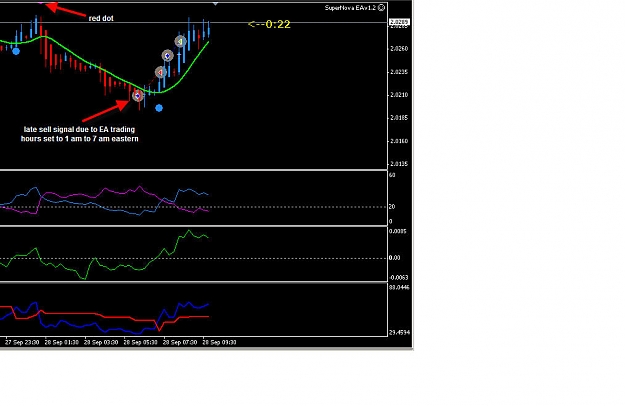Screen dimensions: 625x406
Task: Click the -0.0063 scale value
Action: coord(399,277)
